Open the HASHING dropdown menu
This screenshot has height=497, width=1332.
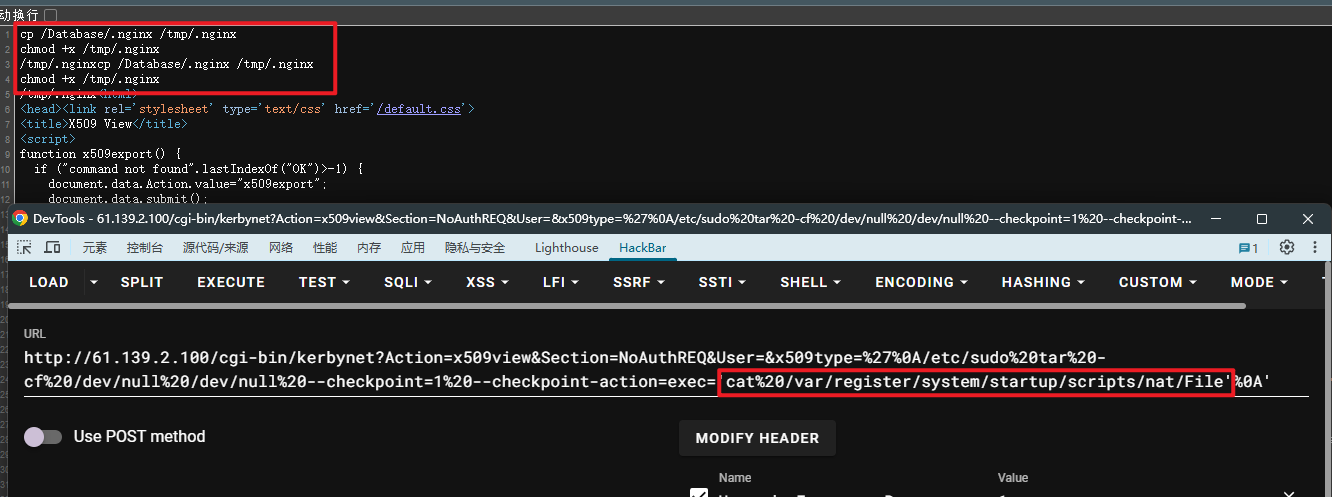[1044, 282]
